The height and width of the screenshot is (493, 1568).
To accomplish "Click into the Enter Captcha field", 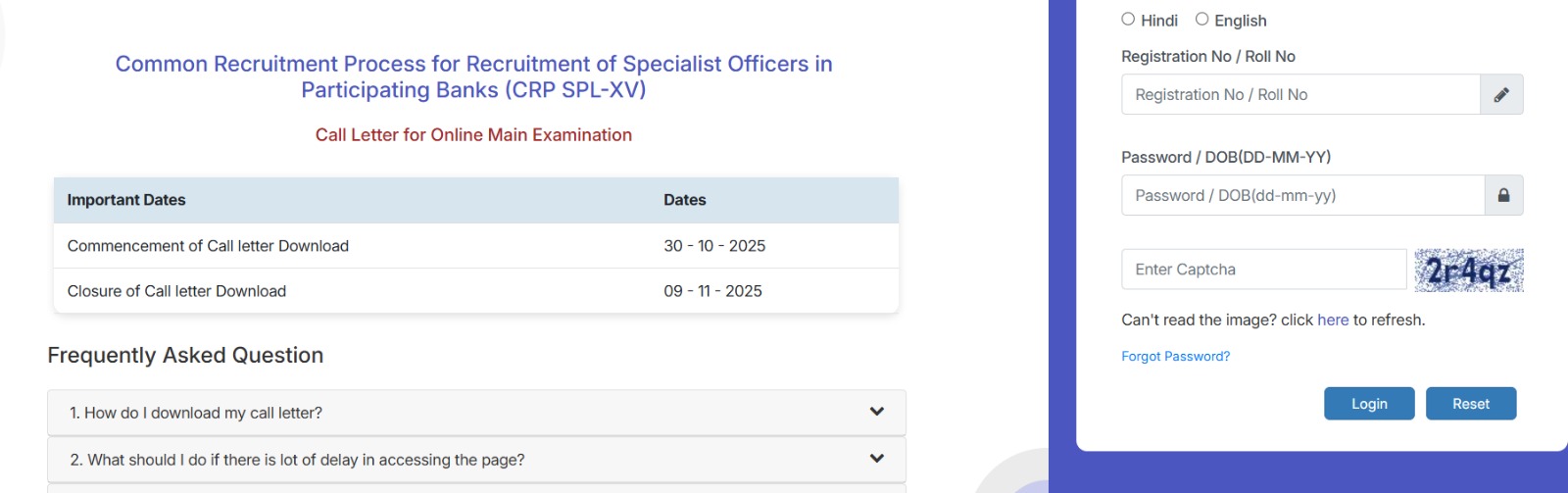I will tap(1263, 270).
